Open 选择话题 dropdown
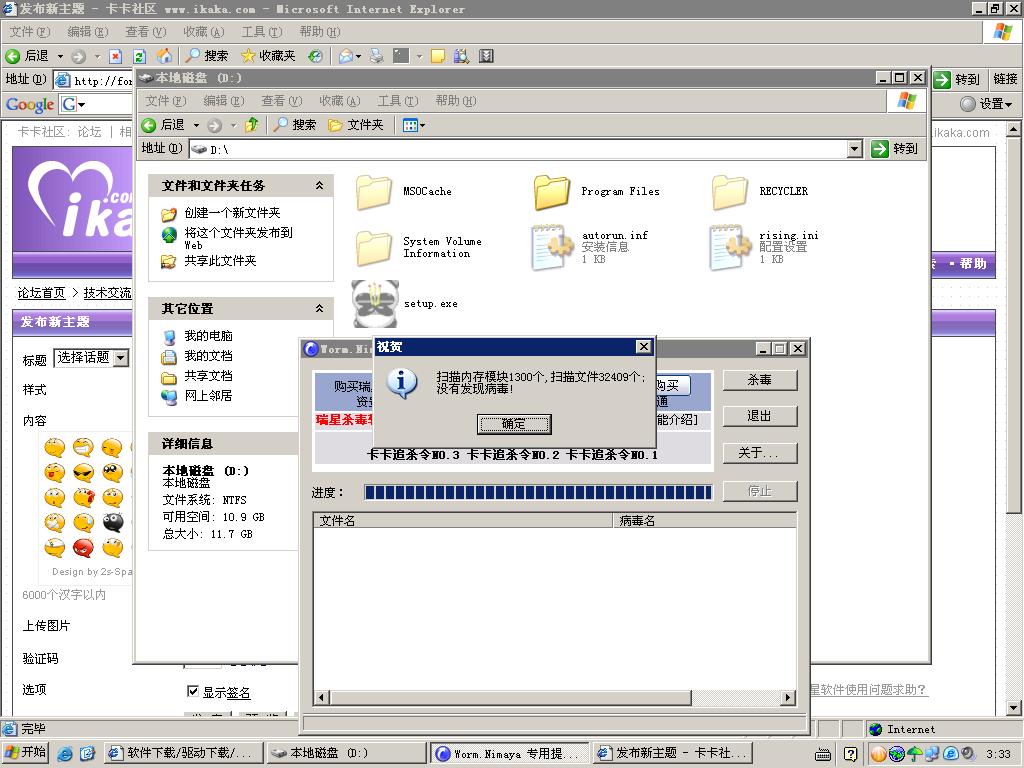Image resolution: width=1024 pixels, height=768 pixels. 121,358
